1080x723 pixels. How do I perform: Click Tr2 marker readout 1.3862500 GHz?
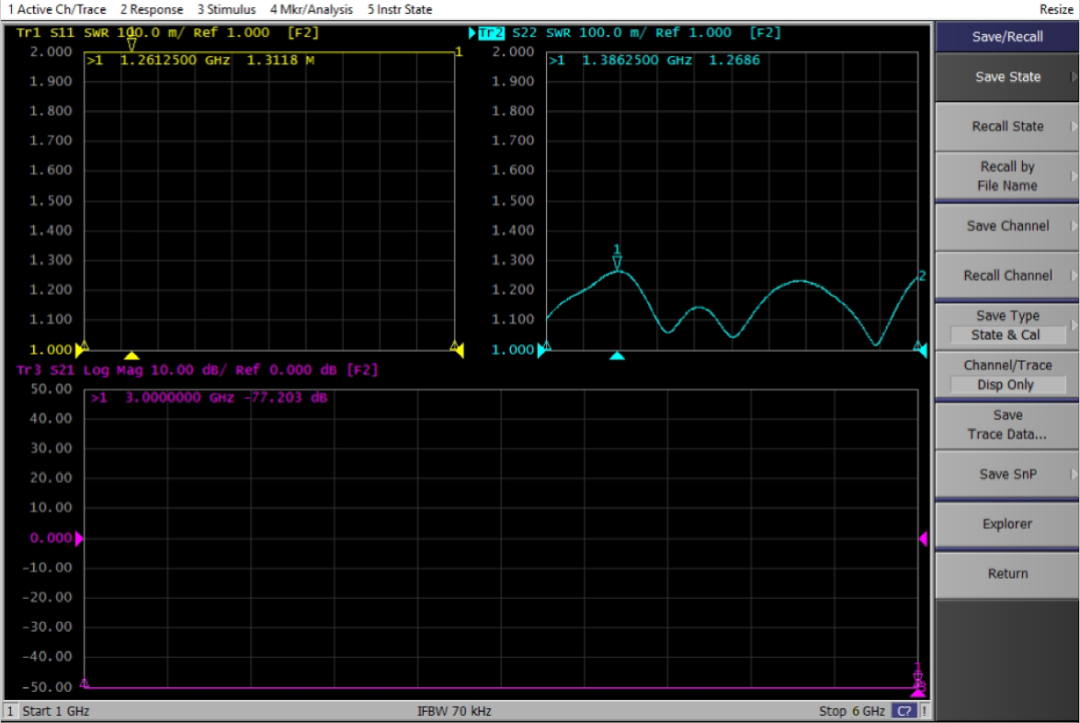637,60
